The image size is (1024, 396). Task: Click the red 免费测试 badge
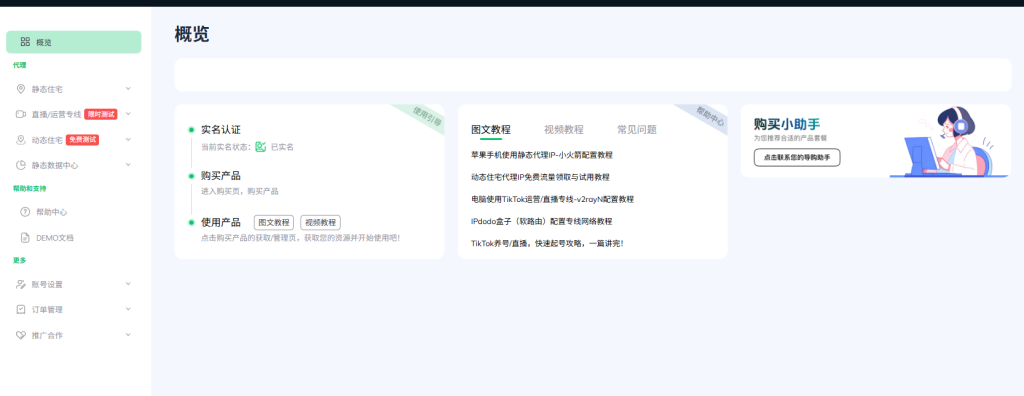pyautogui.click(x=83, y=140)
